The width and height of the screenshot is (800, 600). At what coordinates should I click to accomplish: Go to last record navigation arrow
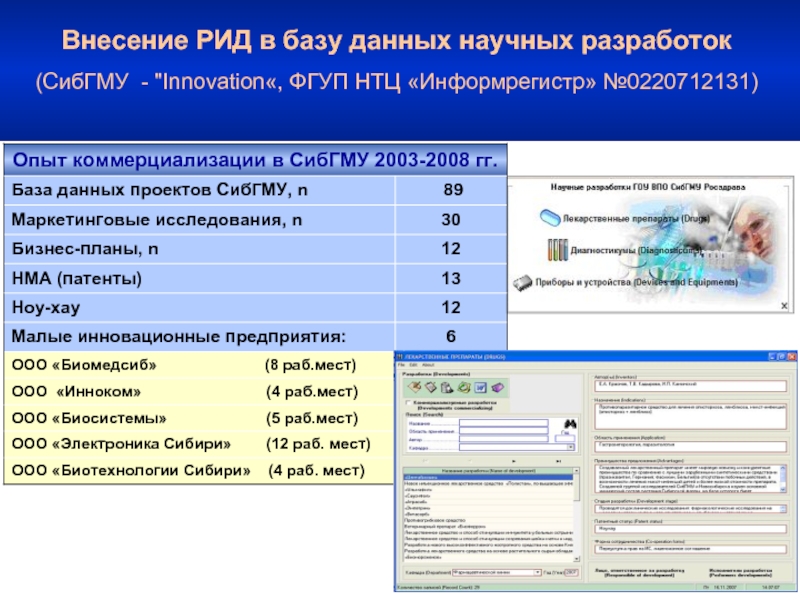coord(559,461)
